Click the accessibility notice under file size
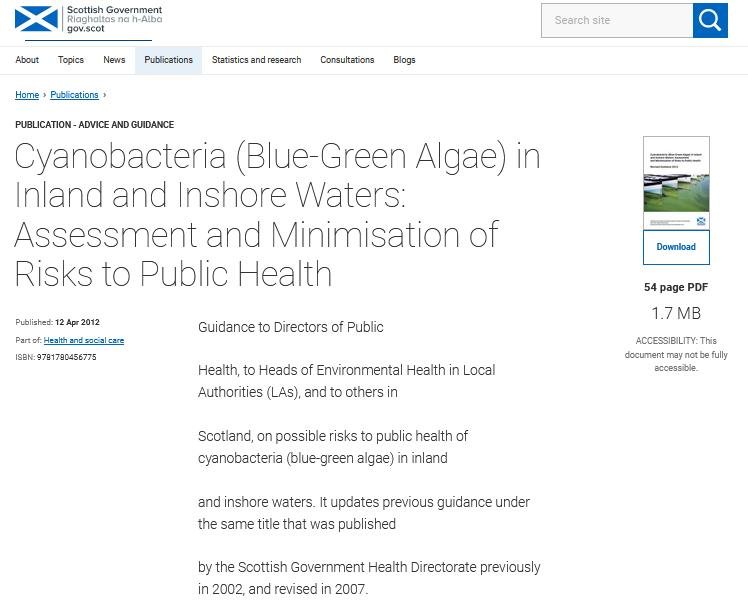The width and height of the screenshot is (748, 611). click(676, 354)
